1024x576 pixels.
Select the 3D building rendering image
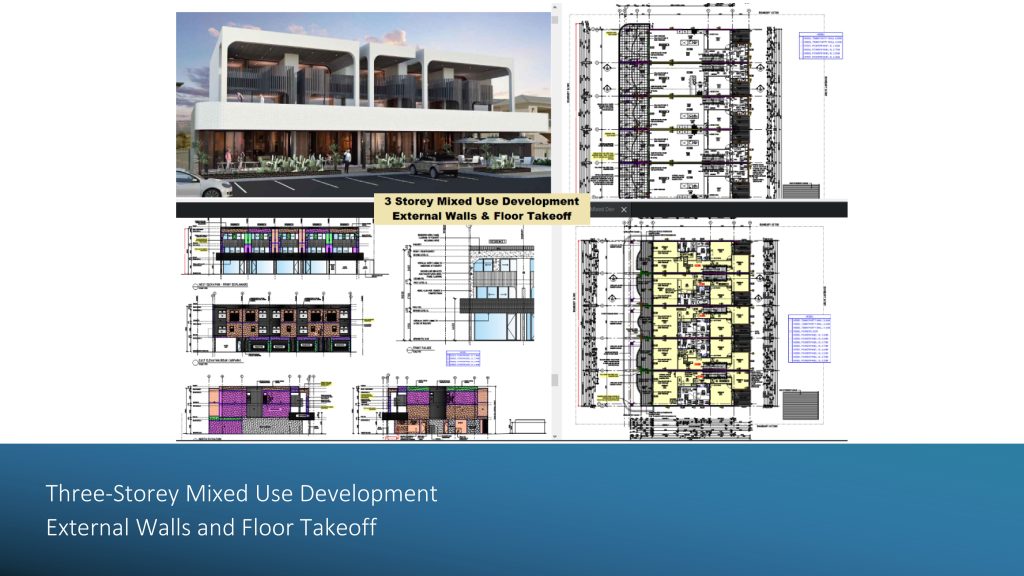pos(363,104)
